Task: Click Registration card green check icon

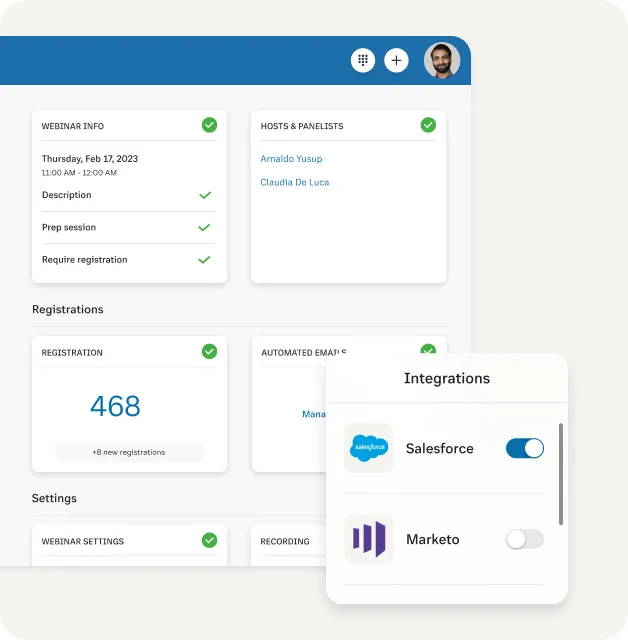Action: point(209,351)
